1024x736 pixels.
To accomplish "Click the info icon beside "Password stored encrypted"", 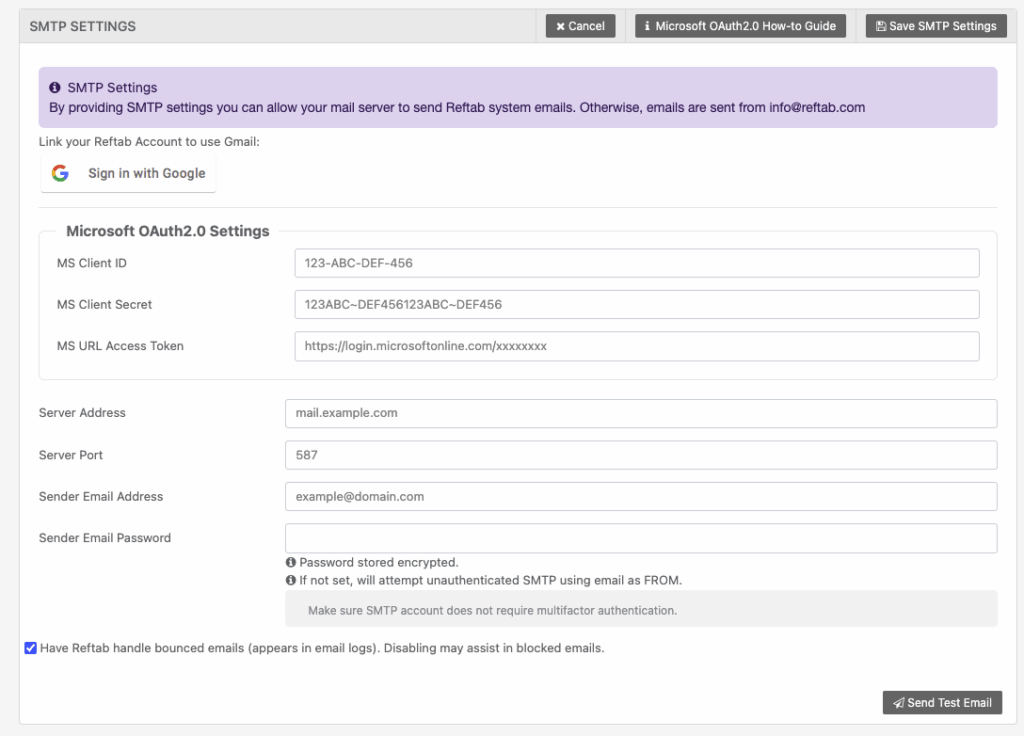I will [293, 562].
